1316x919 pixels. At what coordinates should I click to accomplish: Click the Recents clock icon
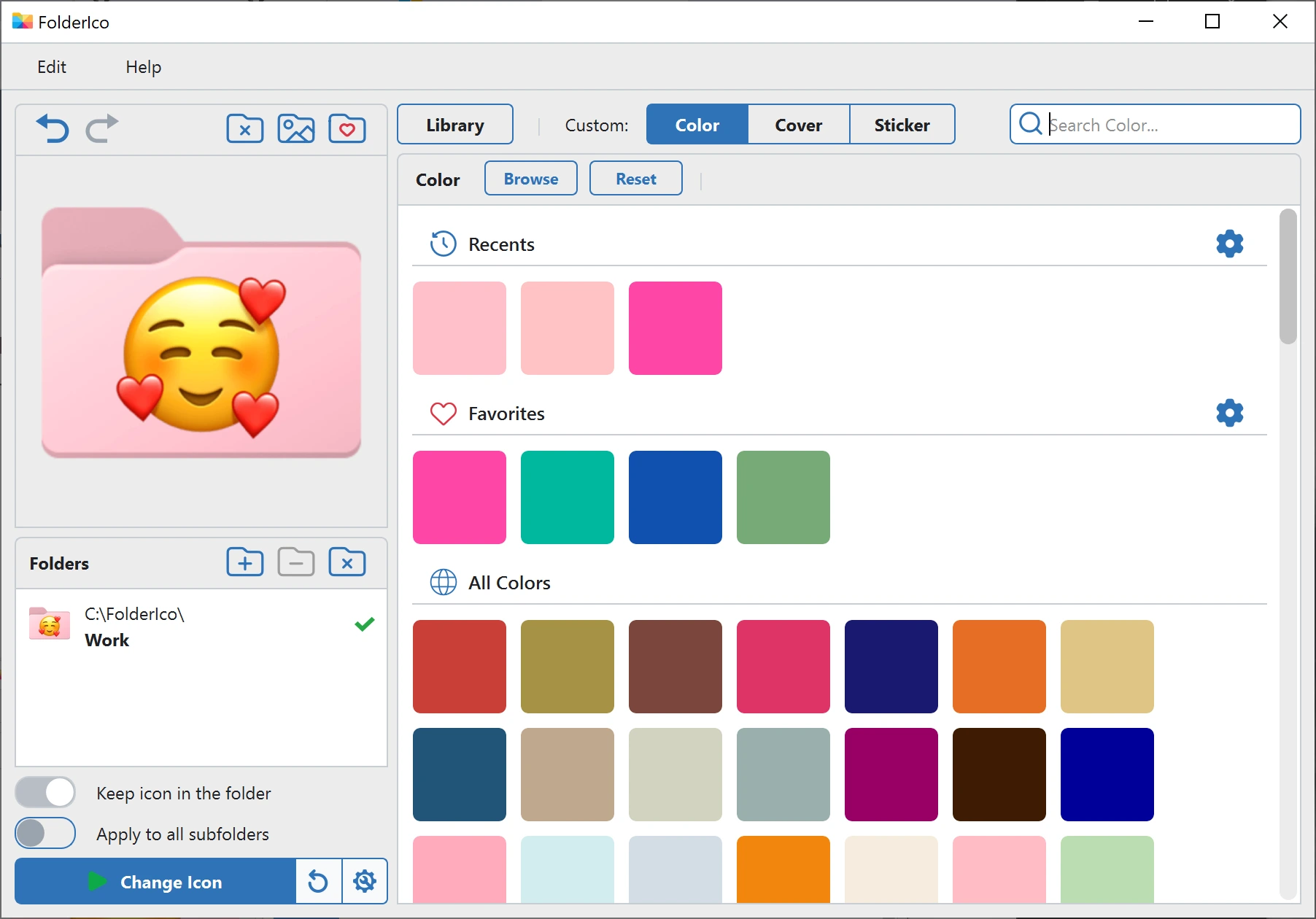tap(443, 244)
